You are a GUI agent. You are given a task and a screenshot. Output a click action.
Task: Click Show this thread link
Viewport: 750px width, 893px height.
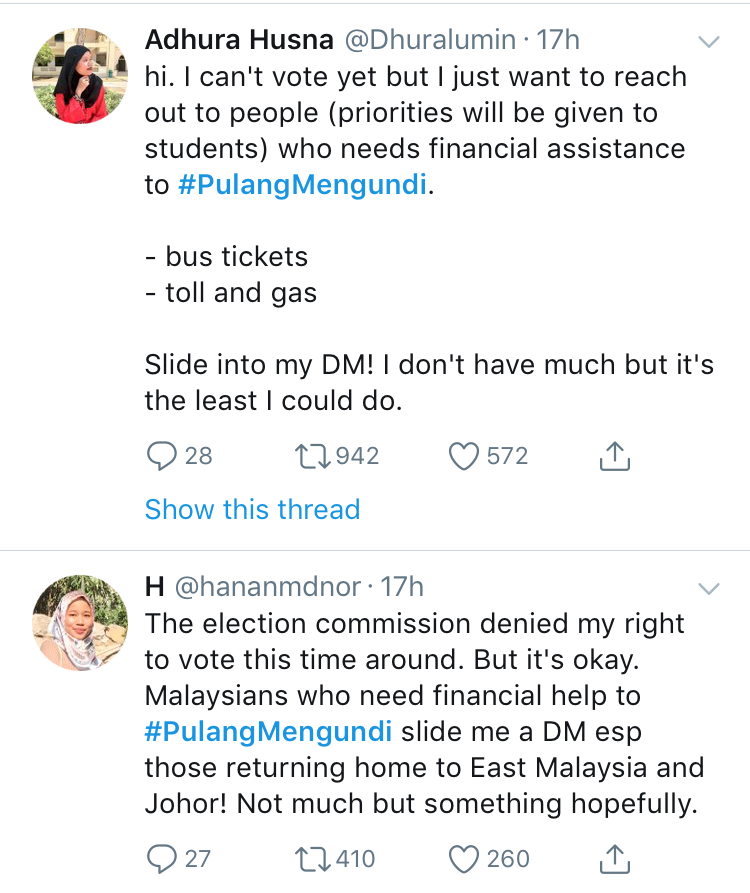pos(252,509)
